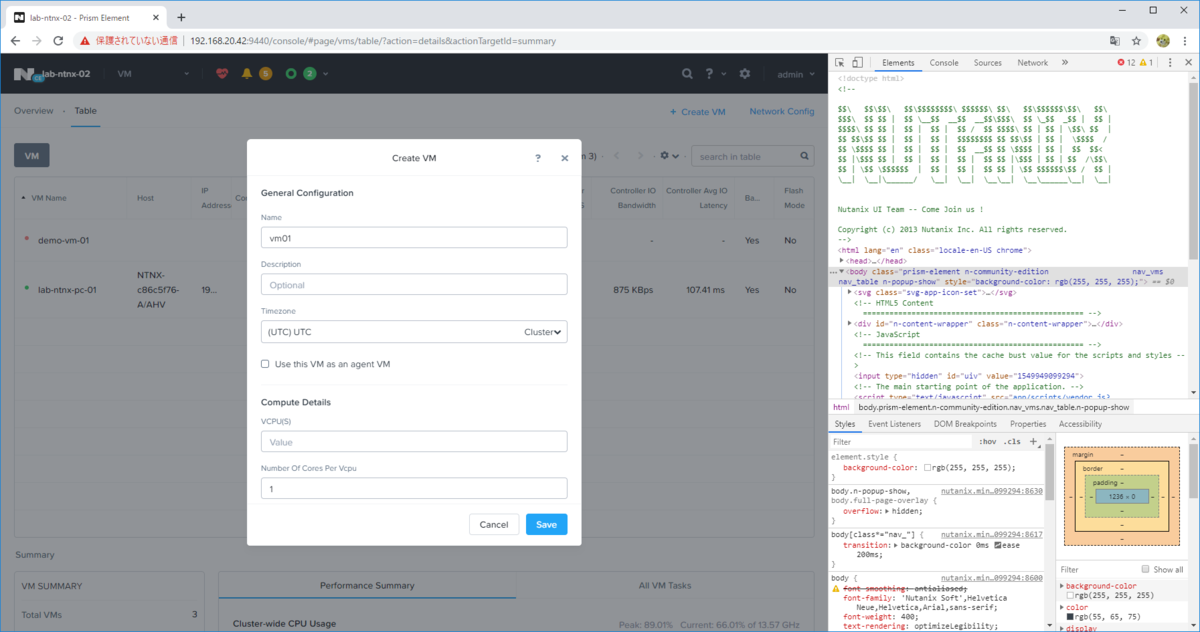Show more DevTools tabs chevron
Screen dimensions: 1200x632
click(1065, 62)
